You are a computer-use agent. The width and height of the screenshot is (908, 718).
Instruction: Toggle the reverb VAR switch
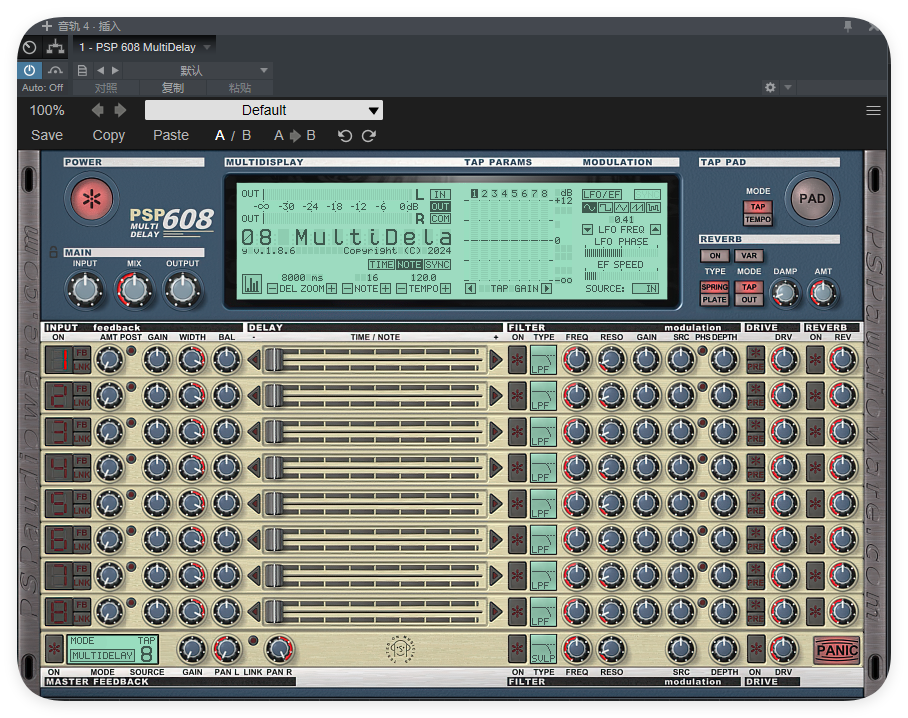(x=749, y=256)
